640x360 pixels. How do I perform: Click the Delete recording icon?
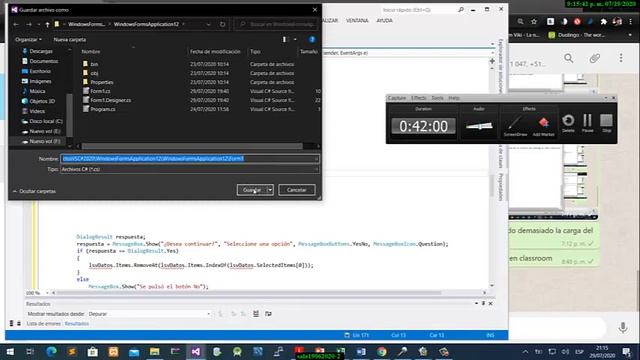tap(568, 123)
